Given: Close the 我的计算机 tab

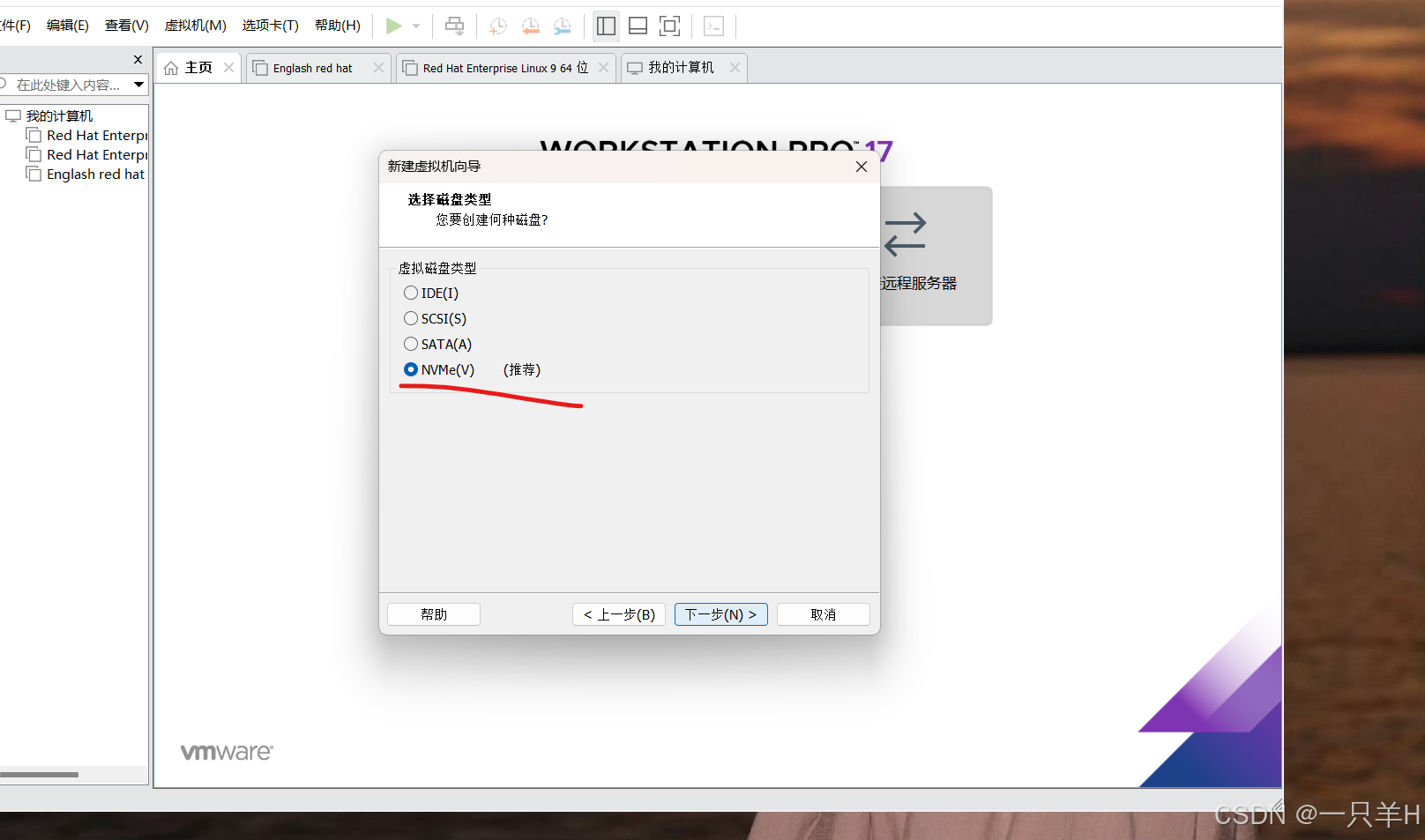Looking at the screenshot, I should point(735,67).
